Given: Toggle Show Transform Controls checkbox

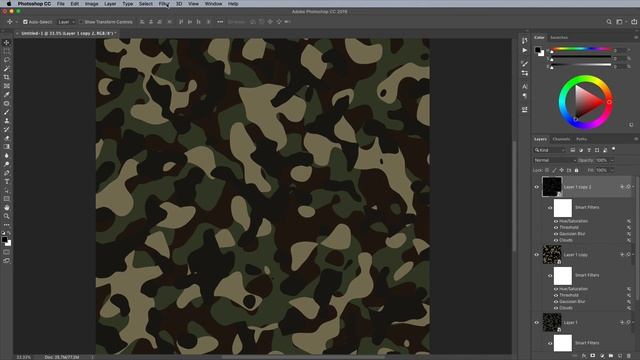Looking at the screenshot, I should [81, 22].
